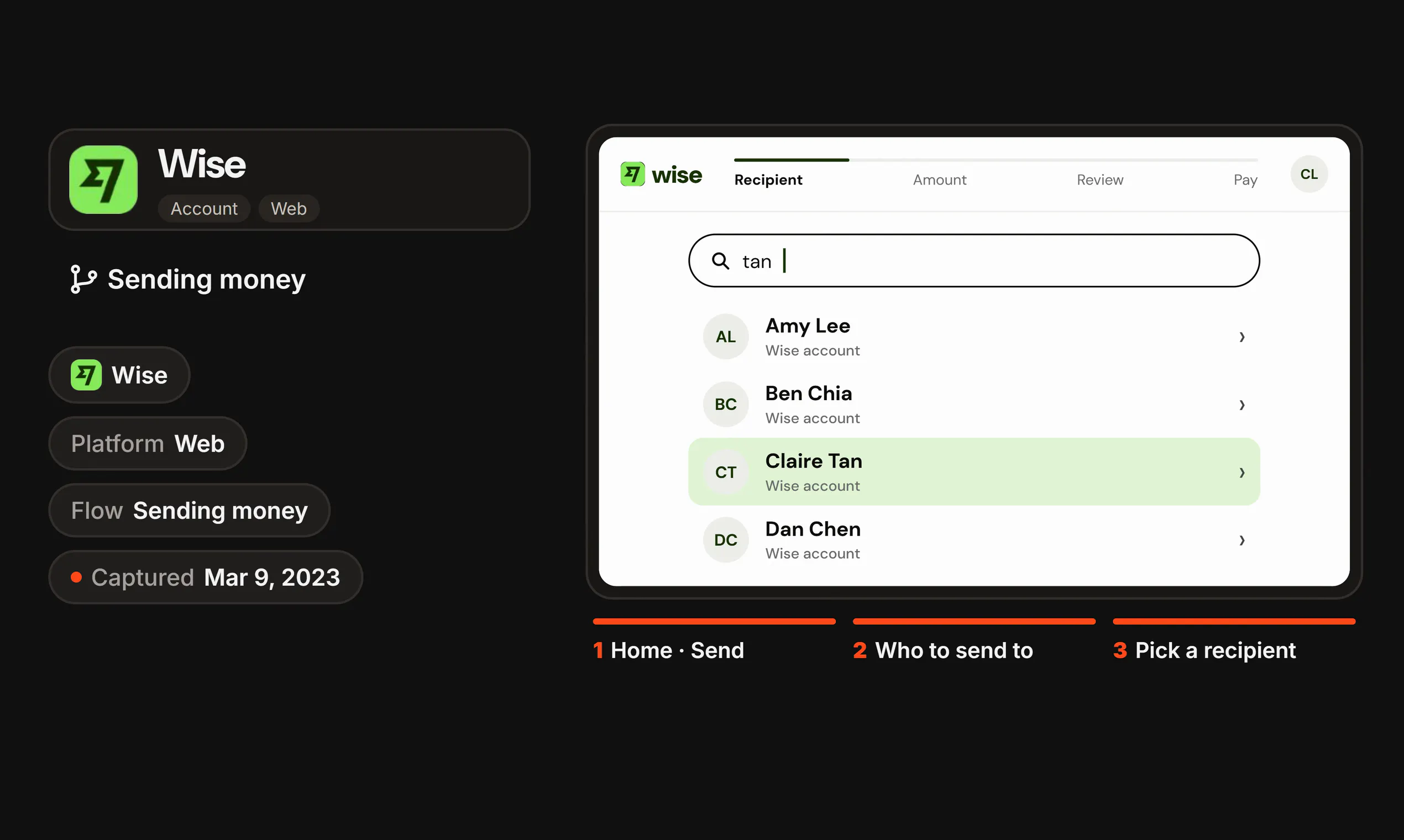Focus the recipient search field containing tan
This screenshot has width=1404, height=840.
click(x=974, y=260)
